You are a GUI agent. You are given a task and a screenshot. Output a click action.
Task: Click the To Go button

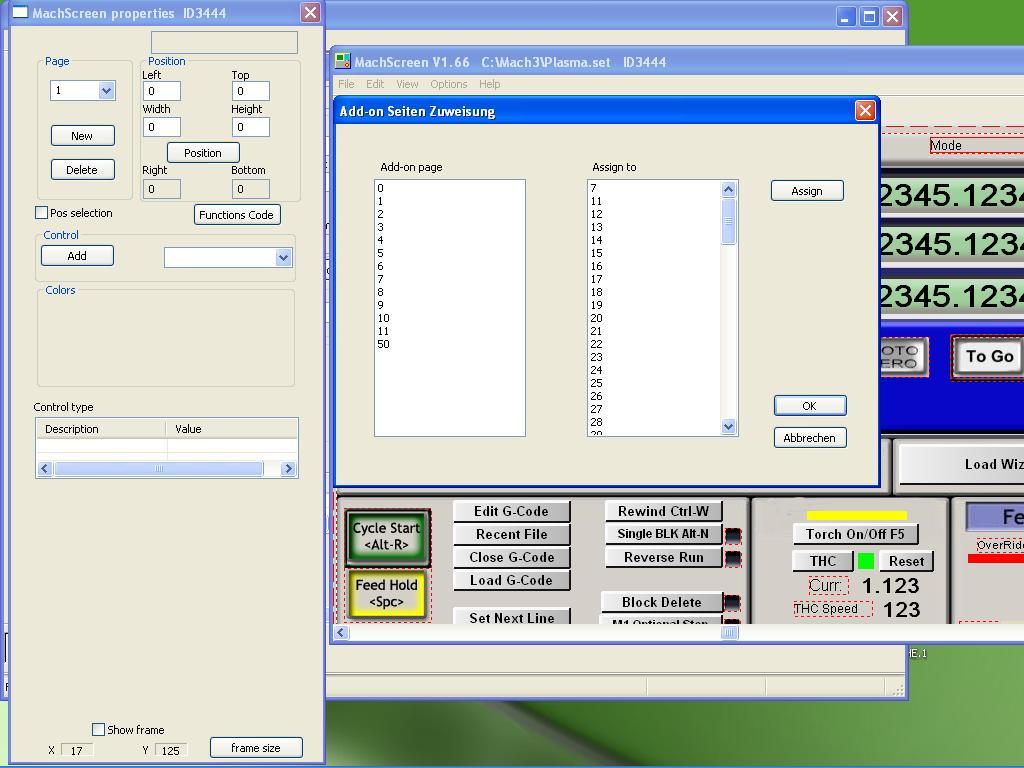[989, 357]
